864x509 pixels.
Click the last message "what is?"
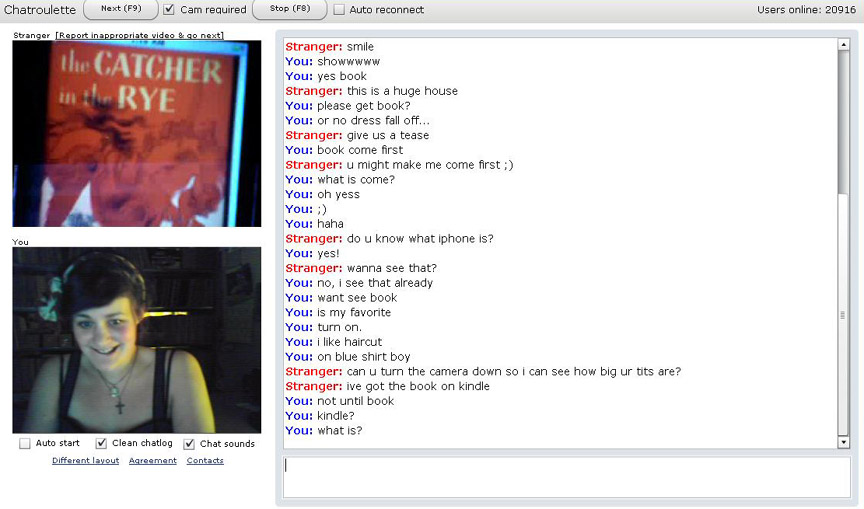tap(340, 430)
